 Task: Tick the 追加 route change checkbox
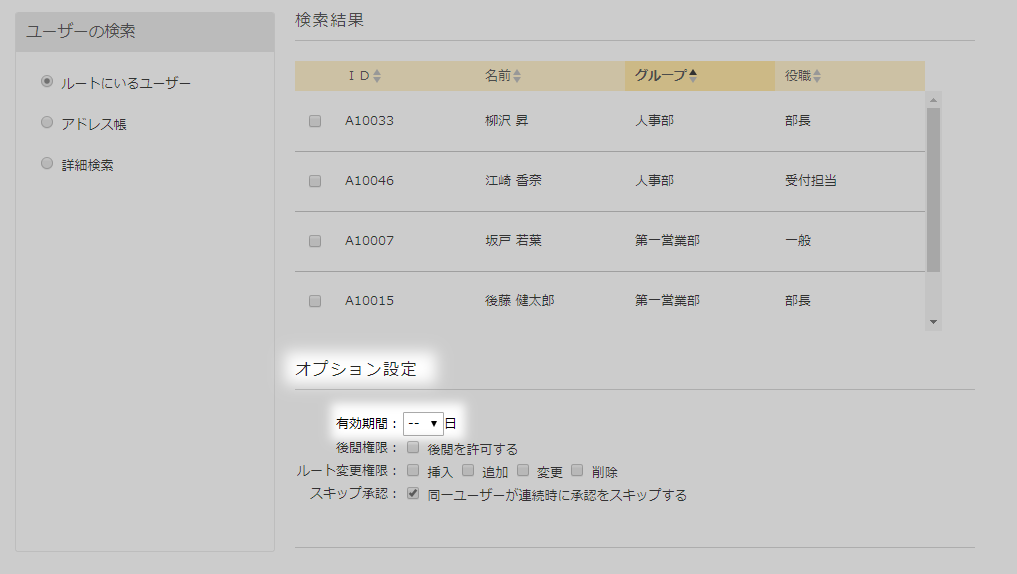[468, 470]
